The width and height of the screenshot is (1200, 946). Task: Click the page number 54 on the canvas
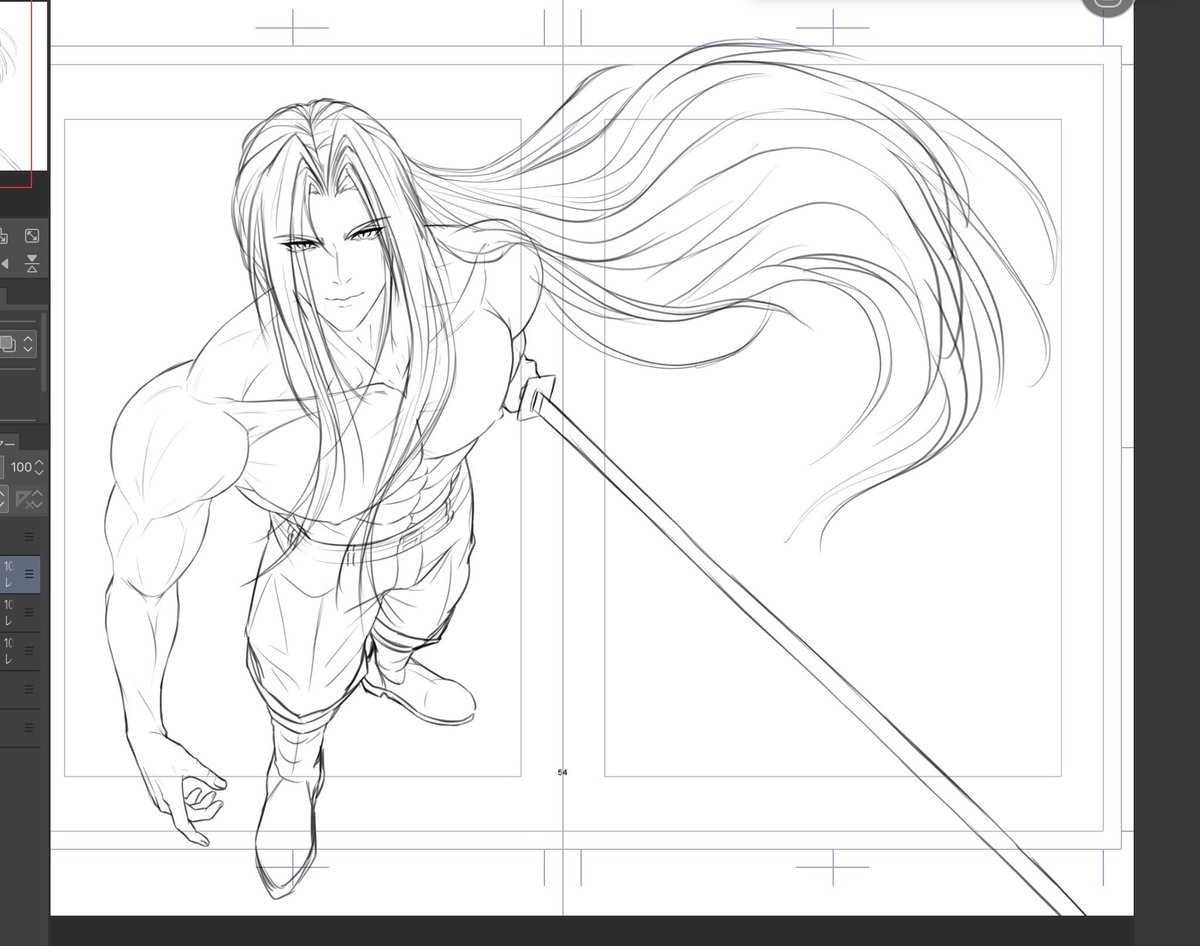point(562,772)
